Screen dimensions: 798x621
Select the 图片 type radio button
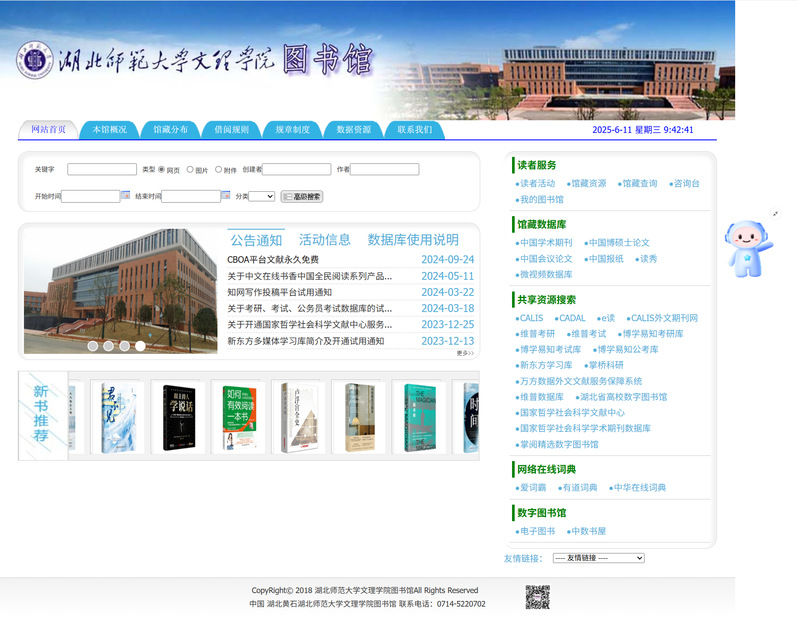click(190, 170)
